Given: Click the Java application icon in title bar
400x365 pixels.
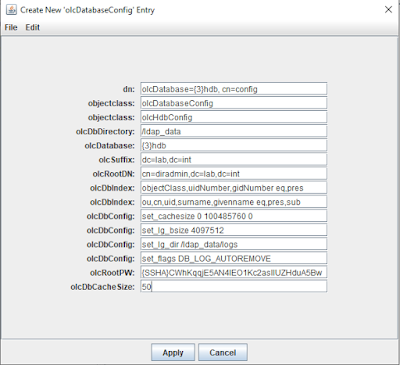Looking at the screenshot, I should pyautogui.click(x=11, y=10).
